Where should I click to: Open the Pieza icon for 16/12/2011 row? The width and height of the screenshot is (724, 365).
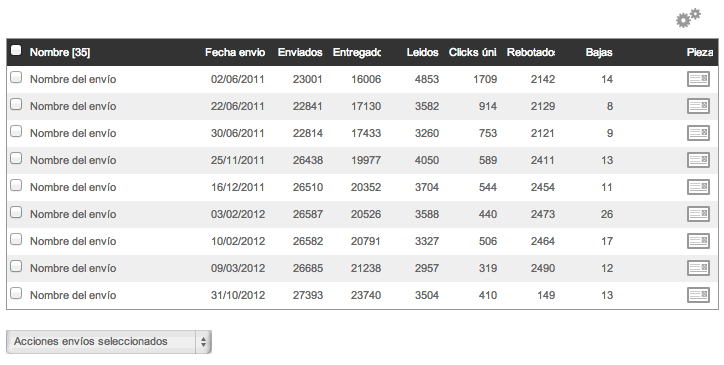pos(698,187)
